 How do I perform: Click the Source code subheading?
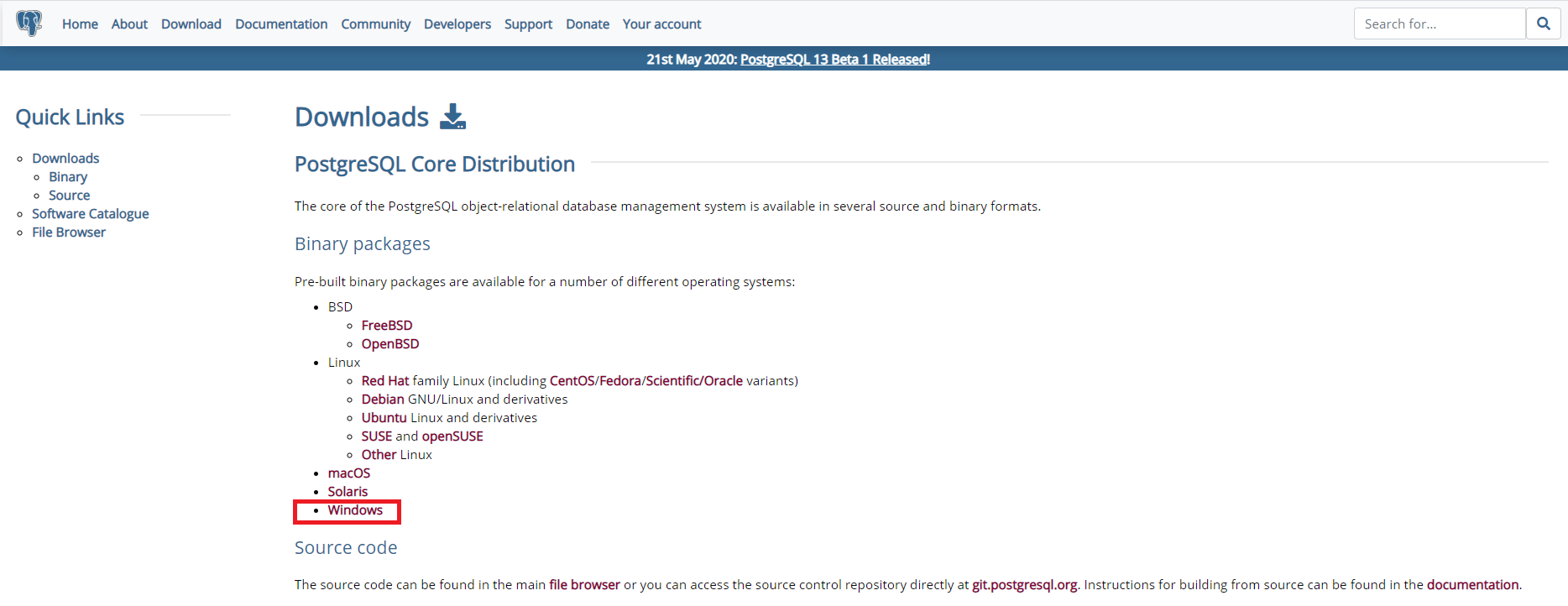pos(346,548)
